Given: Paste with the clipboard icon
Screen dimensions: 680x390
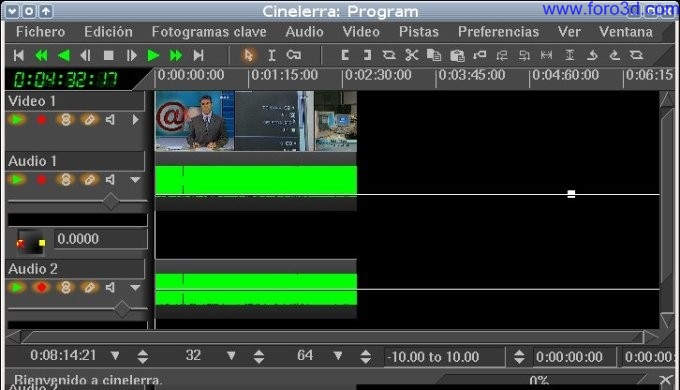Looking at the screenshot, I should (457, 55).
